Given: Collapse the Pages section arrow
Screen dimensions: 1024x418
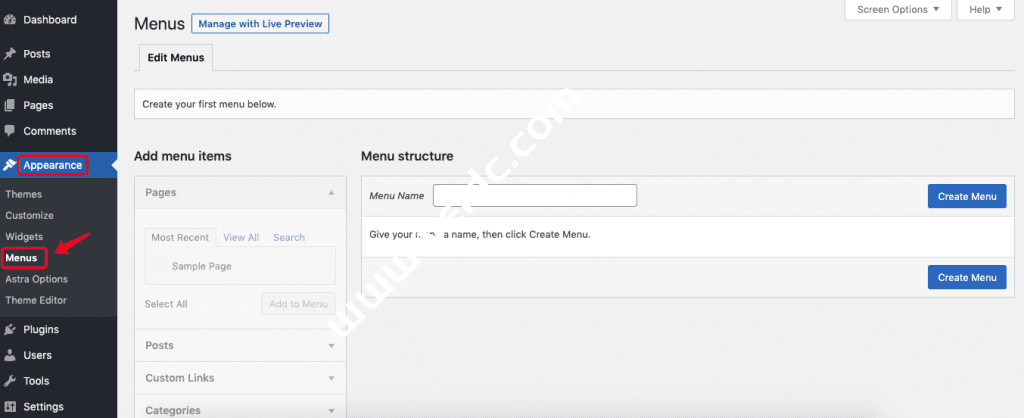Looking at the screenshot, I should [x=331, y=192].
